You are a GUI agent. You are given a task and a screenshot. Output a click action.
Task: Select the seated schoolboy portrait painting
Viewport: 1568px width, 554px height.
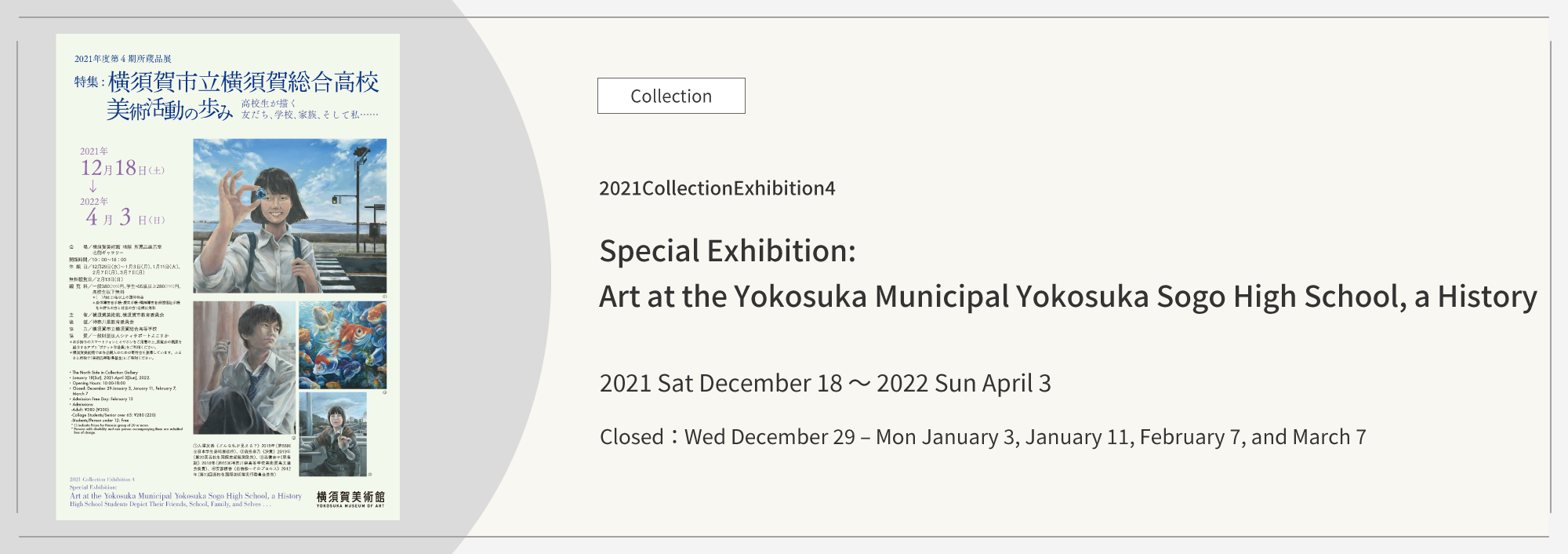click(x=245, y=368)
